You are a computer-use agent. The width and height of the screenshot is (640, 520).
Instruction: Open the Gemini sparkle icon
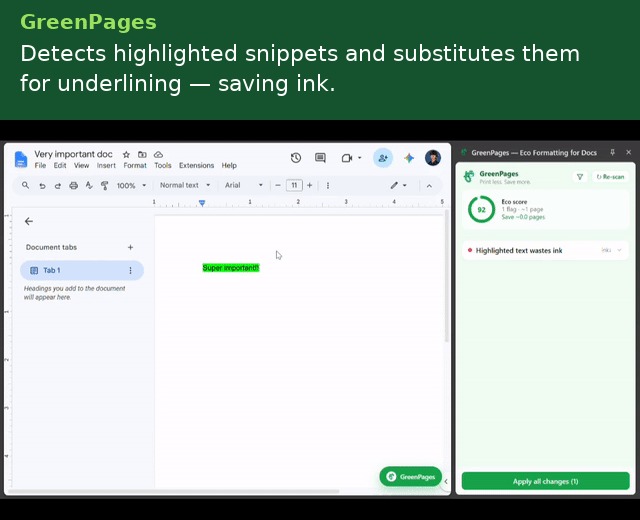(x=409, y=158)
